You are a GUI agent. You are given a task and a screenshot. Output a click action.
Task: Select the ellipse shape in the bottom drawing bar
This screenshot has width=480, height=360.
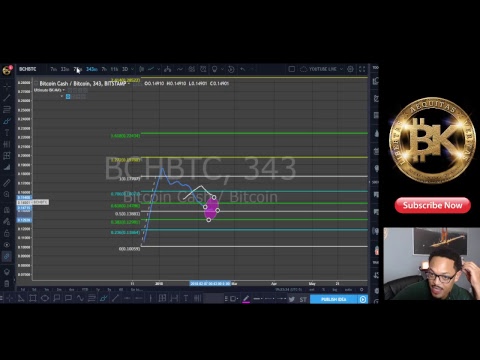(45, 298)
